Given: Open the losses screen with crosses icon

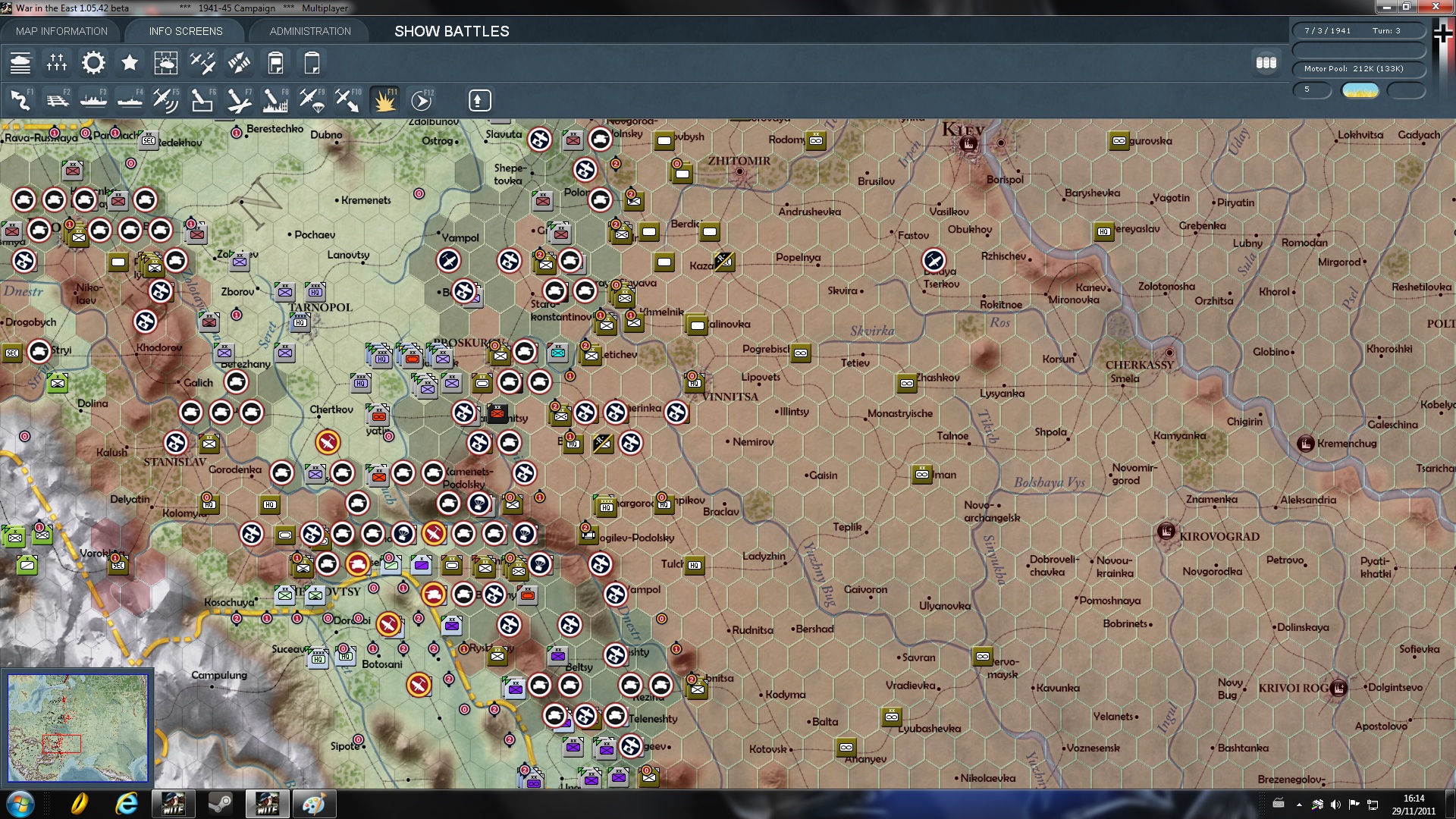Looking at the screenshot, I should 57,63.
